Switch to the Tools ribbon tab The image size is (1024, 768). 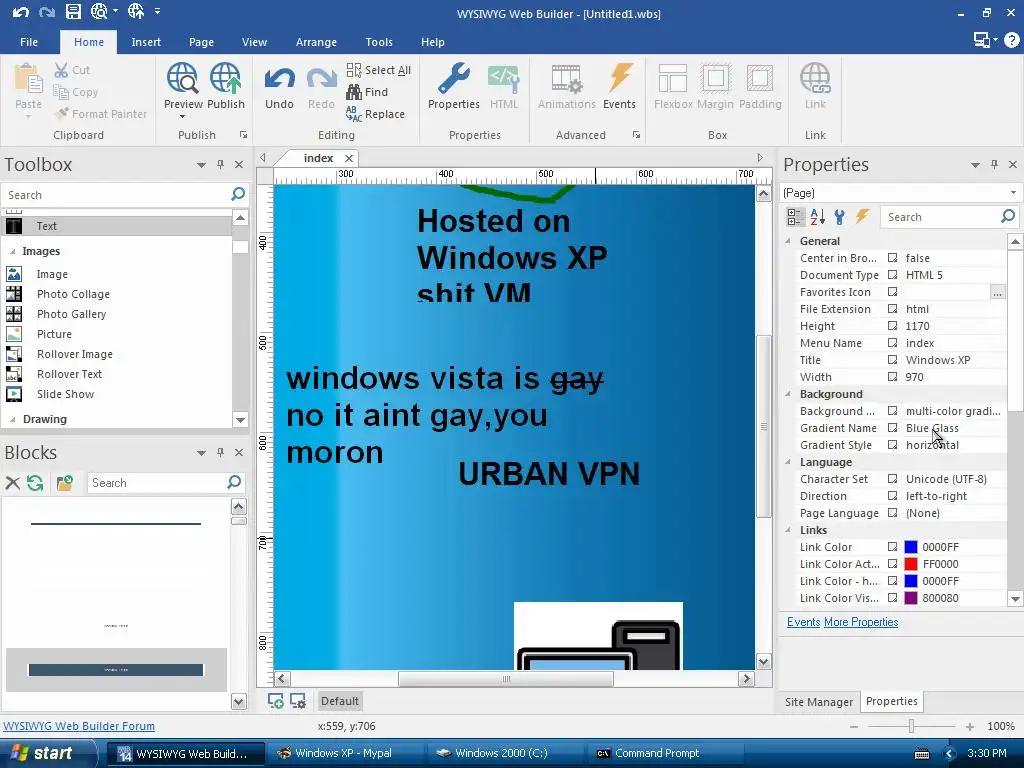pos(379,42)
